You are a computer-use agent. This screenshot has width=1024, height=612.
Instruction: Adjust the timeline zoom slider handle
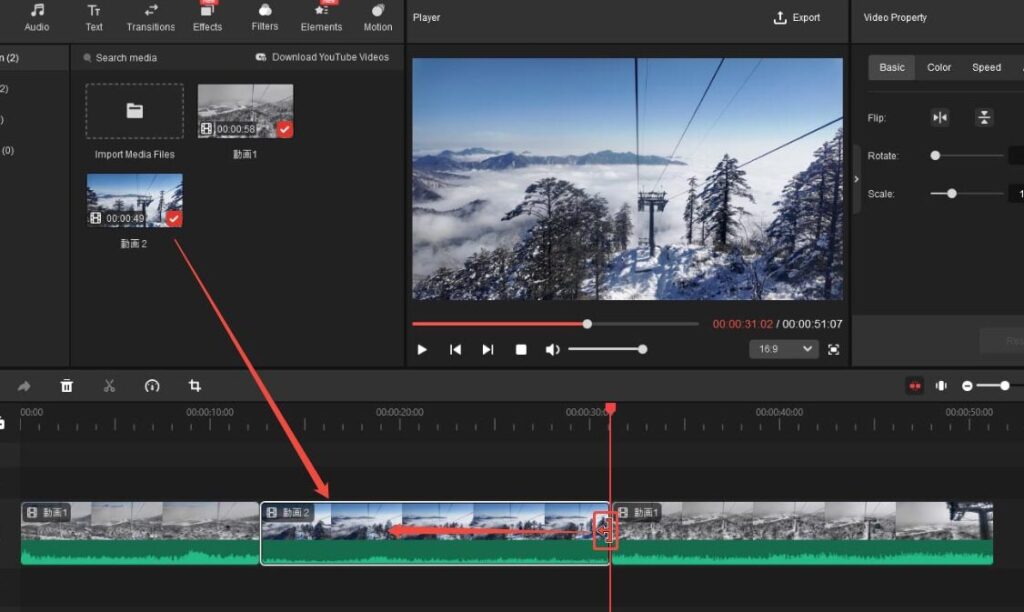point(1004,386)
